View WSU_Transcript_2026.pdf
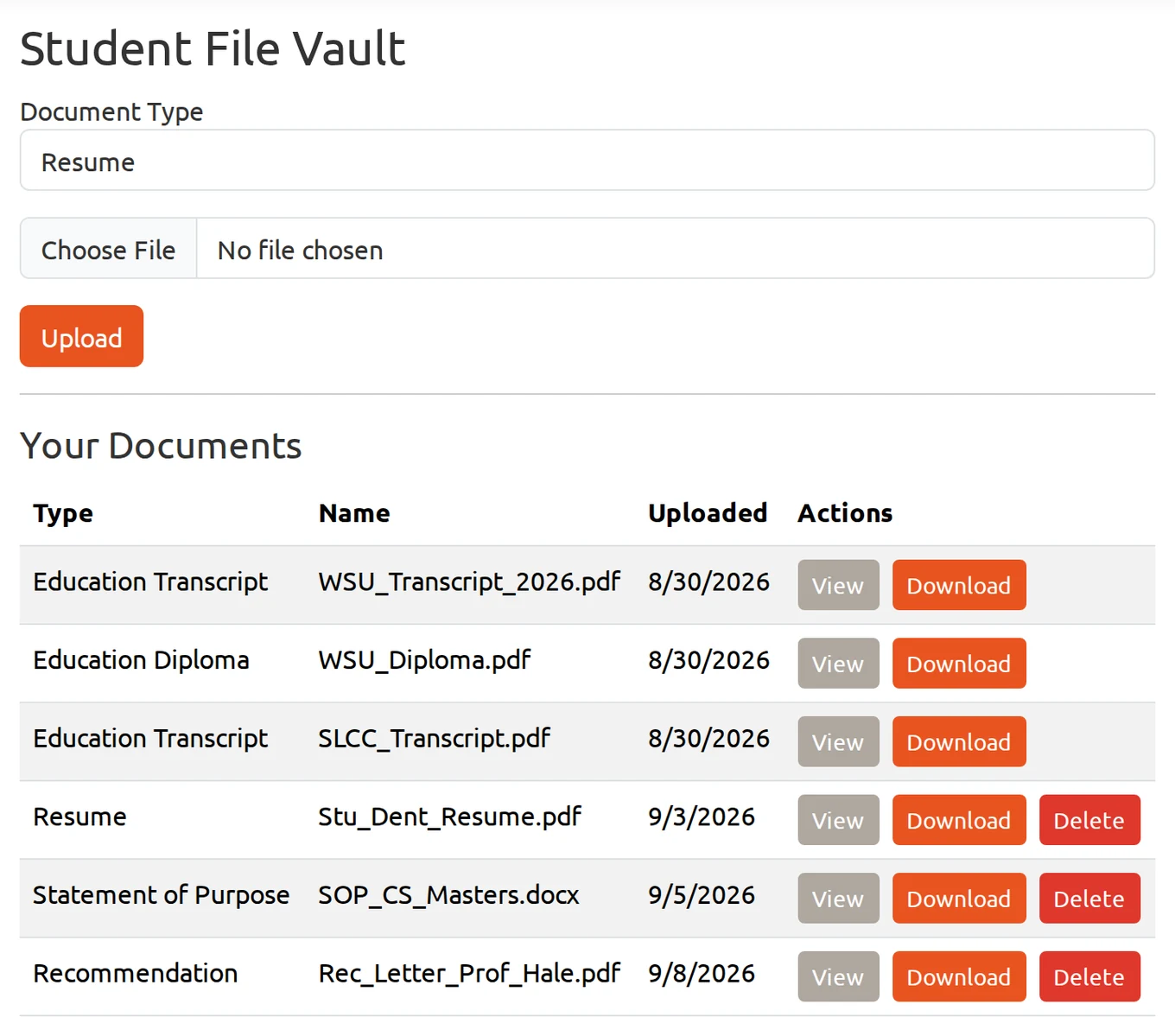Viewport: 1175px width, 1036px height. tap(838, 585)
